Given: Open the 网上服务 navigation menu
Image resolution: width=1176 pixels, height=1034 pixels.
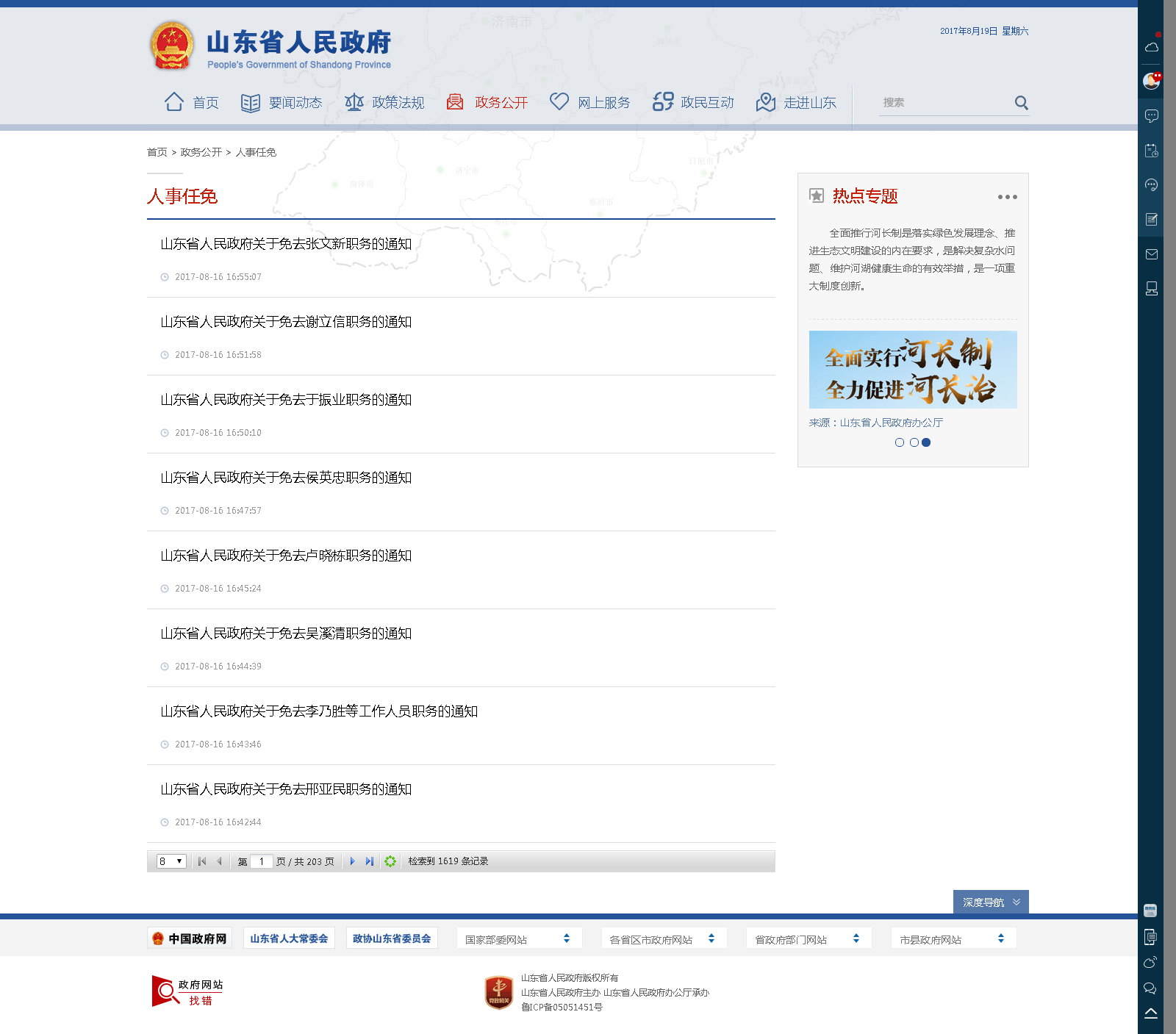Looking at the screenshot, I should (x=590, y=103).
